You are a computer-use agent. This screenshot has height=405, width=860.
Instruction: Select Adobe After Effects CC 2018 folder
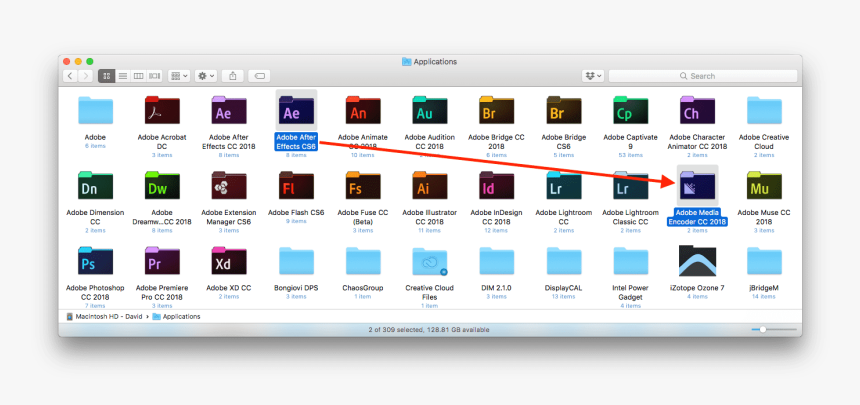coord(229,110)
